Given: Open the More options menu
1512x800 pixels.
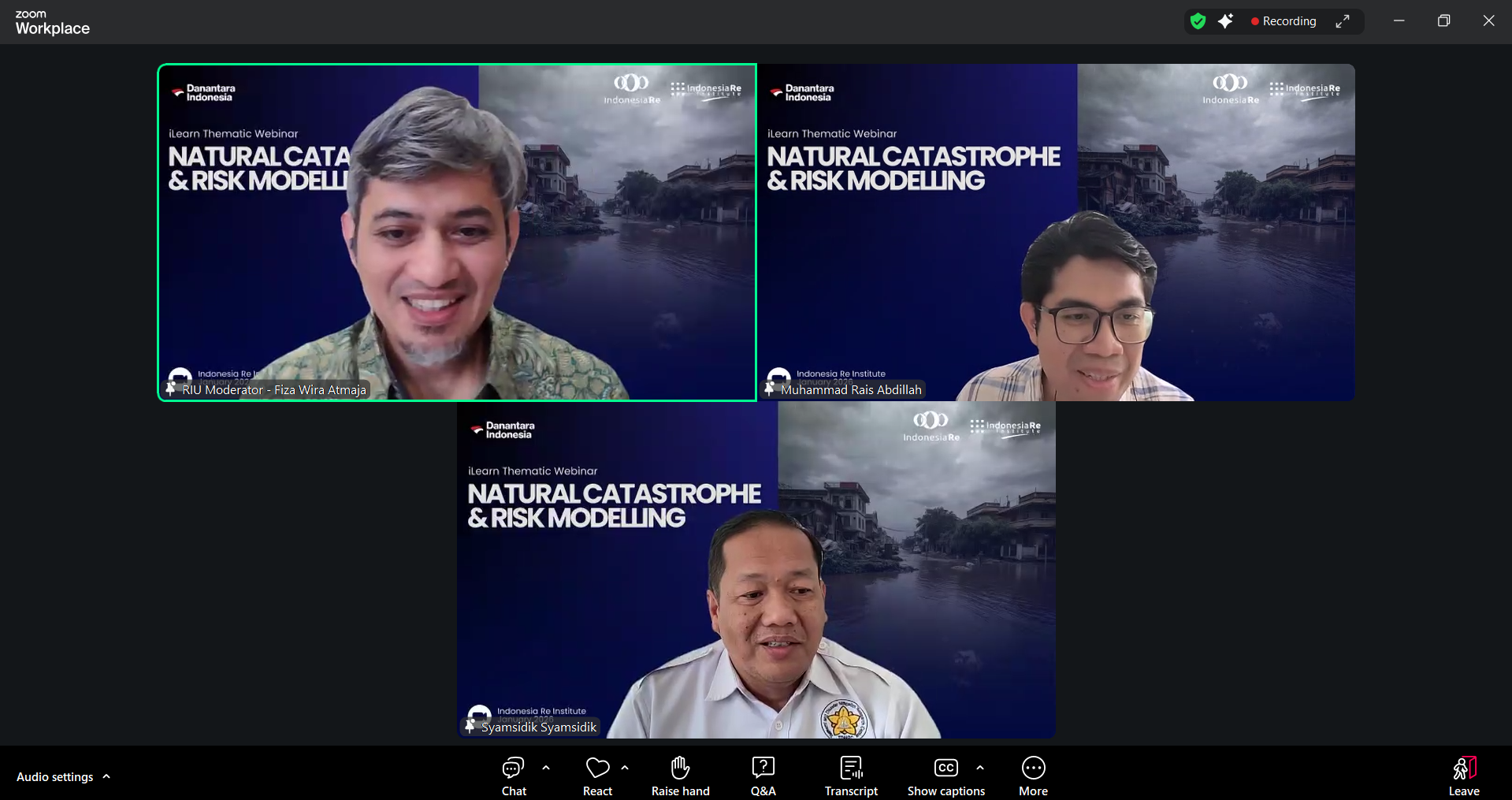Looking at the screenshot, I should point(1033,776).
